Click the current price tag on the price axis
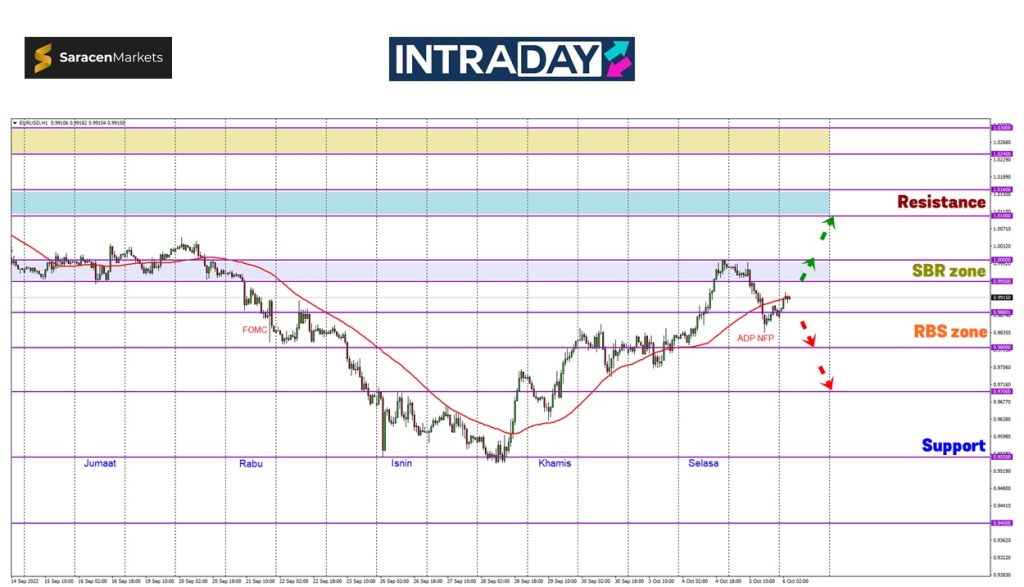 [1001, 297]
